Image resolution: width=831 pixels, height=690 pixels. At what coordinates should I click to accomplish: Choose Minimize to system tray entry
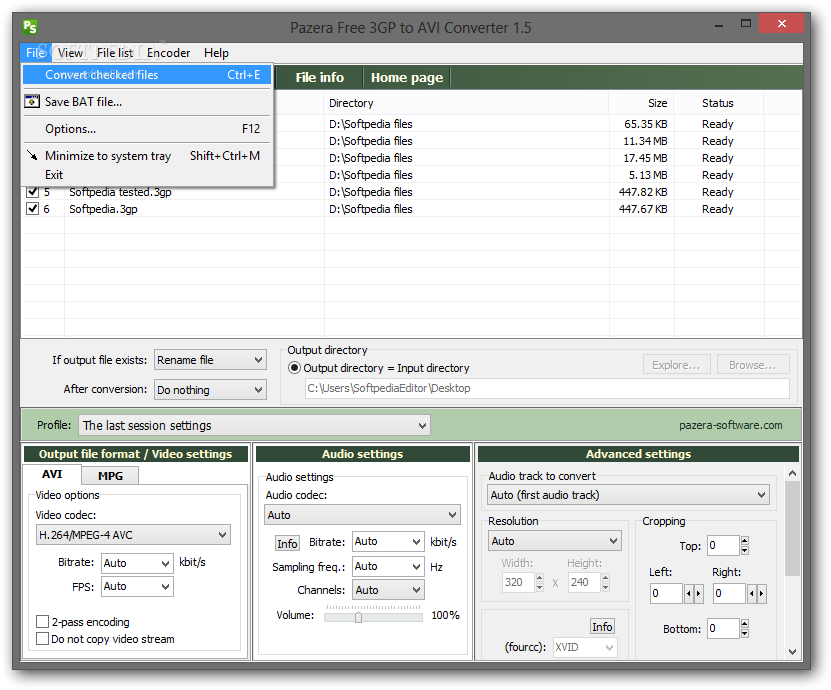point(147,156)
